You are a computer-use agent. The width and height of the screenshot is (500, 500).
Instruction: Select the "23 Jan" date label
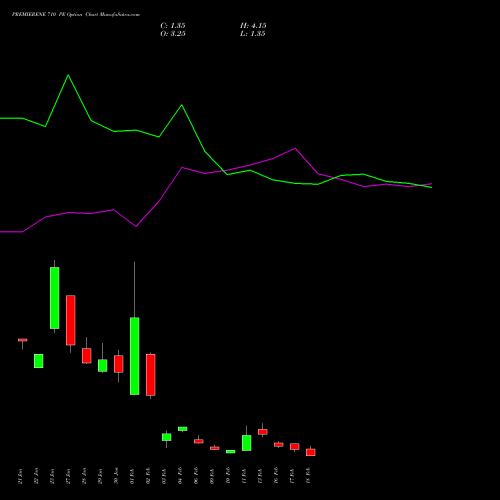click(52, 476)
